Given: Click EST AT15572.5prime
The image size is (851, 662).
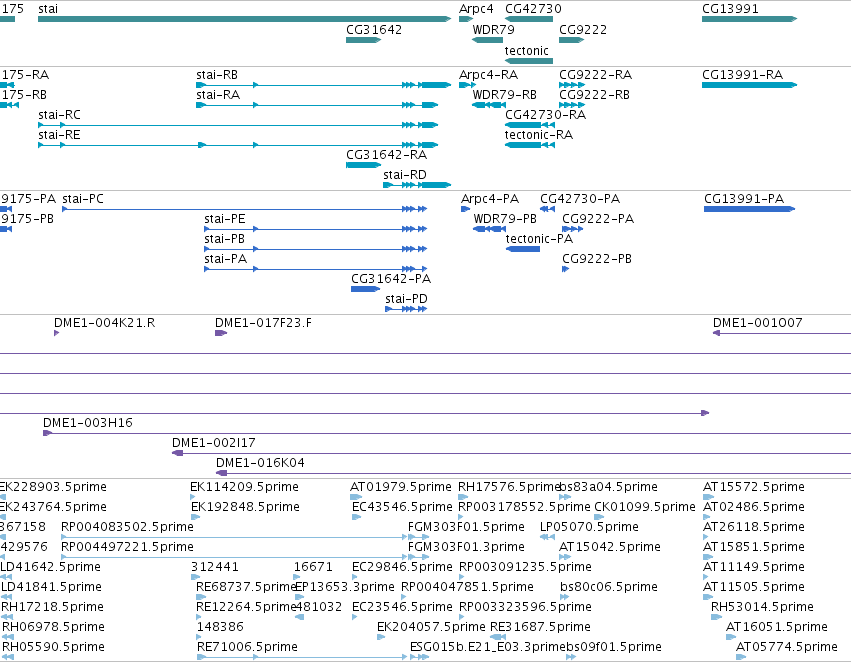Looking at the screenshot, I should click(x=708, y=497).
